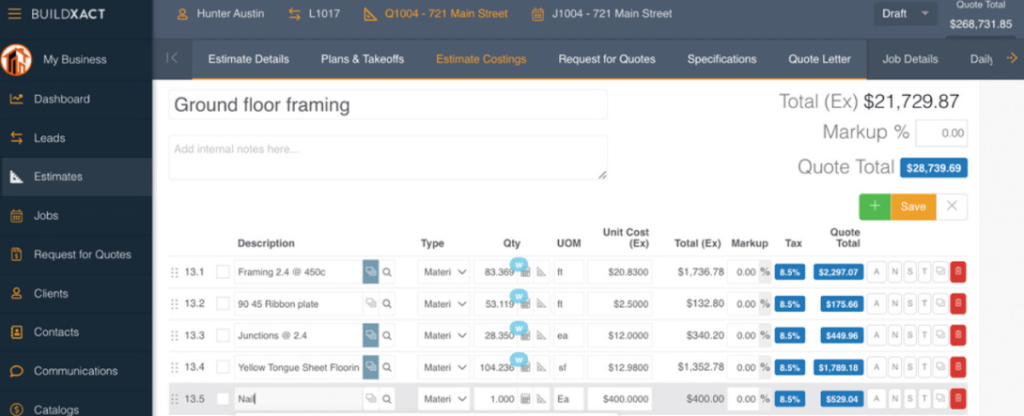Image resolution: width=1024 pixels, height=416 pixels.
Task: Toggle the A flag on row 13.1
Action: tap(876, 272)
